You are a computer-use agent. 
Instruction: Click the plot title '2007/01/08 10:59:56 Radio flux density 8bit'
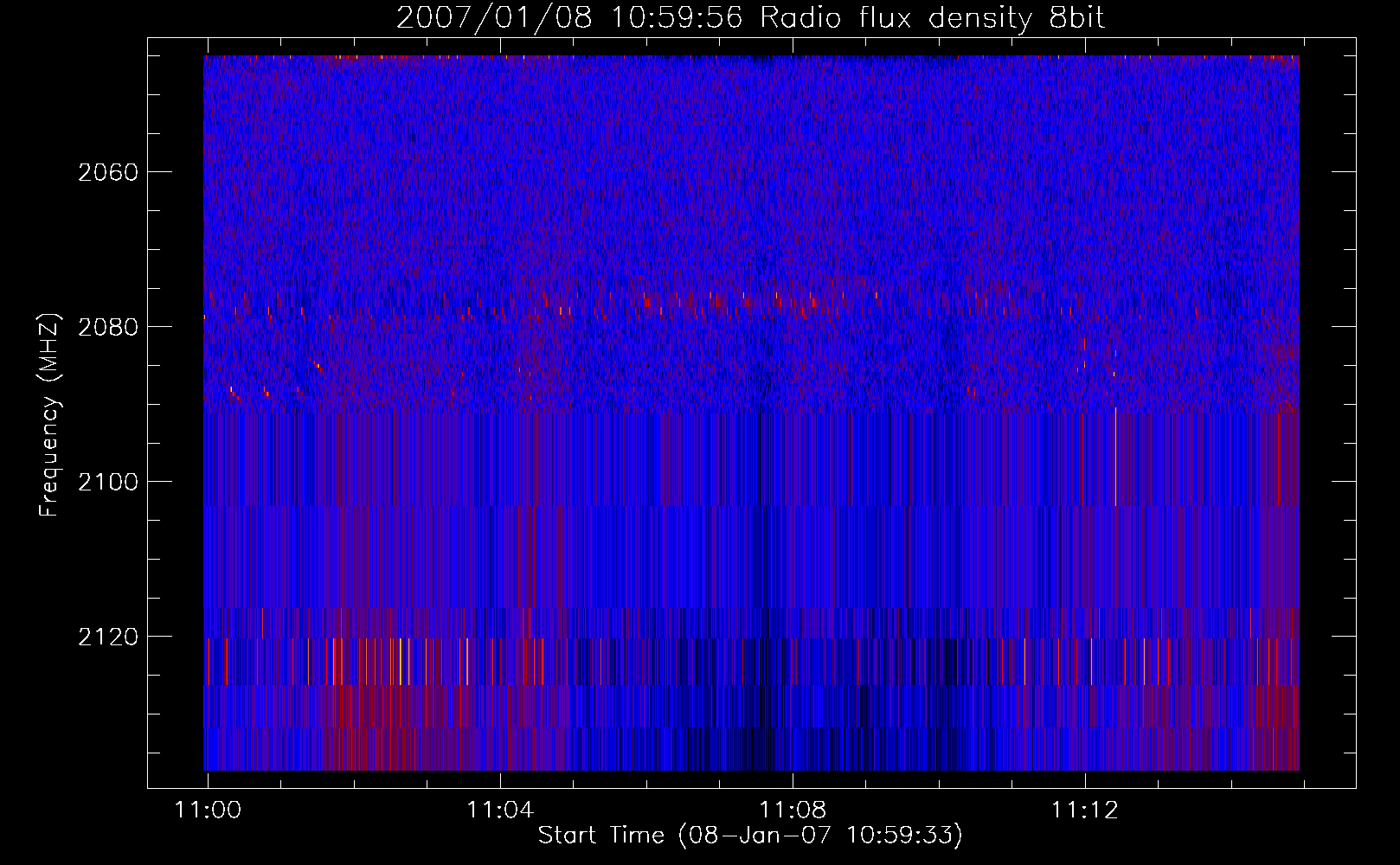point(750,17)
